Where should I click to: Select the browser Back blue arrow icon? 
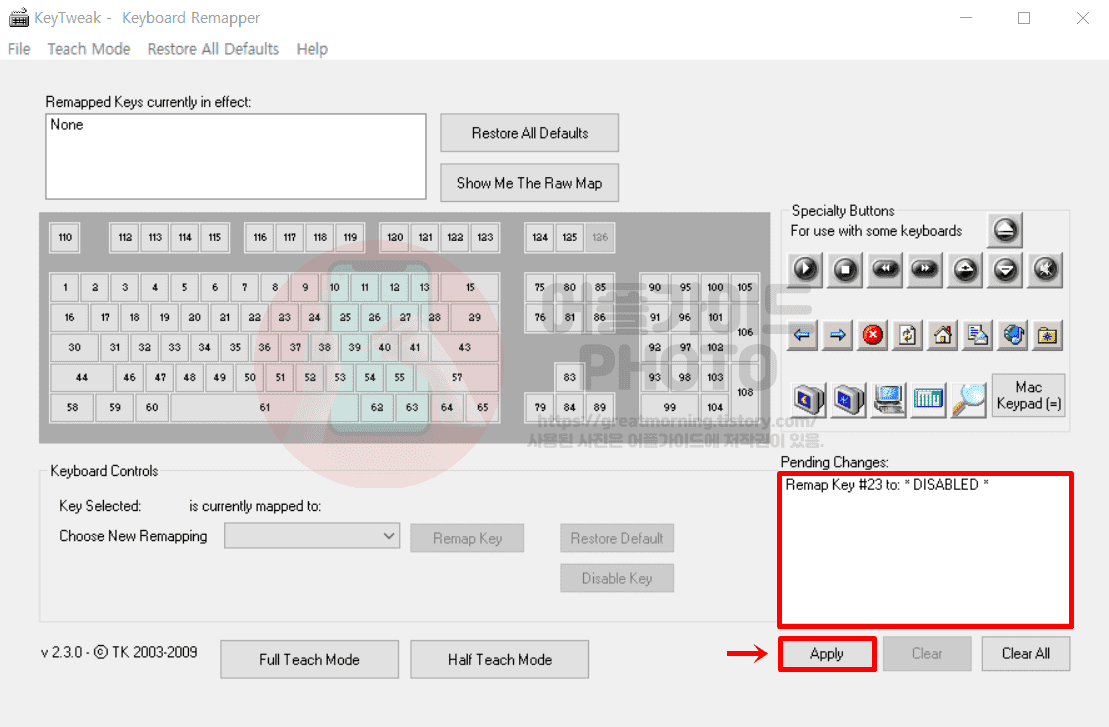(x=801, y=335)
